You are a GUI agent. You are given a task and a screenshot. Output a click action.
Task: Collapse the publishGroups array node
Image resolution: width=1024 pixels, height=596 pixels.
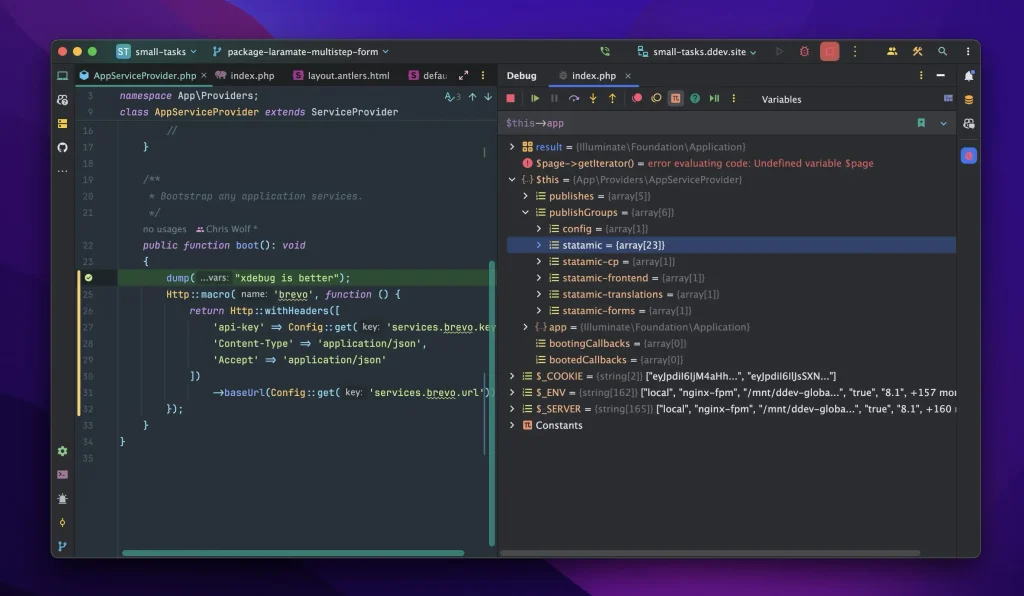coord(524,212)
